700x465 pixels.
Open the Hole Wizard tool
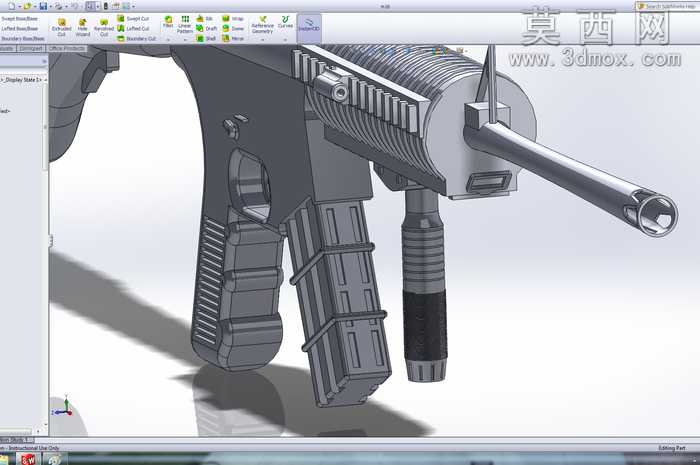pos(83,28)
